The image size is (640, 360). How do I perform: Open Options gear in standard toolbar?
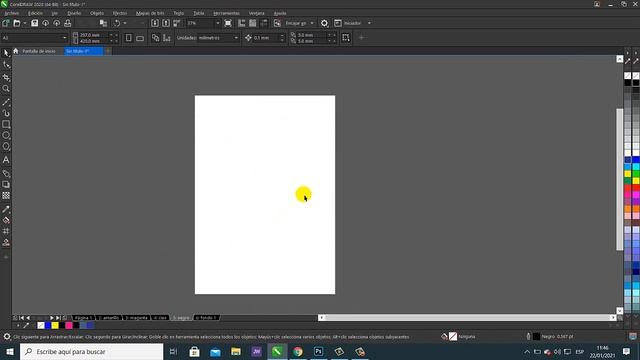click(324, 23)
